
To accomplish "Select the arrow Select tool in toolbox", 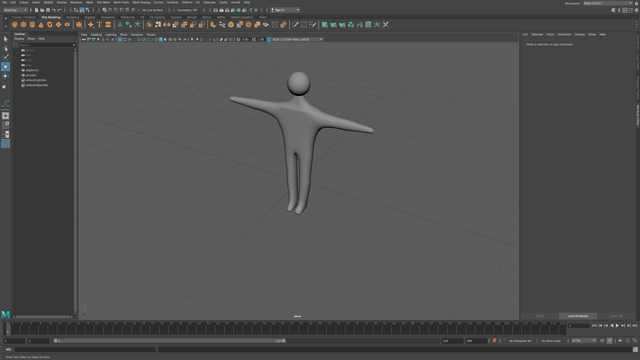I will [5, 39].
